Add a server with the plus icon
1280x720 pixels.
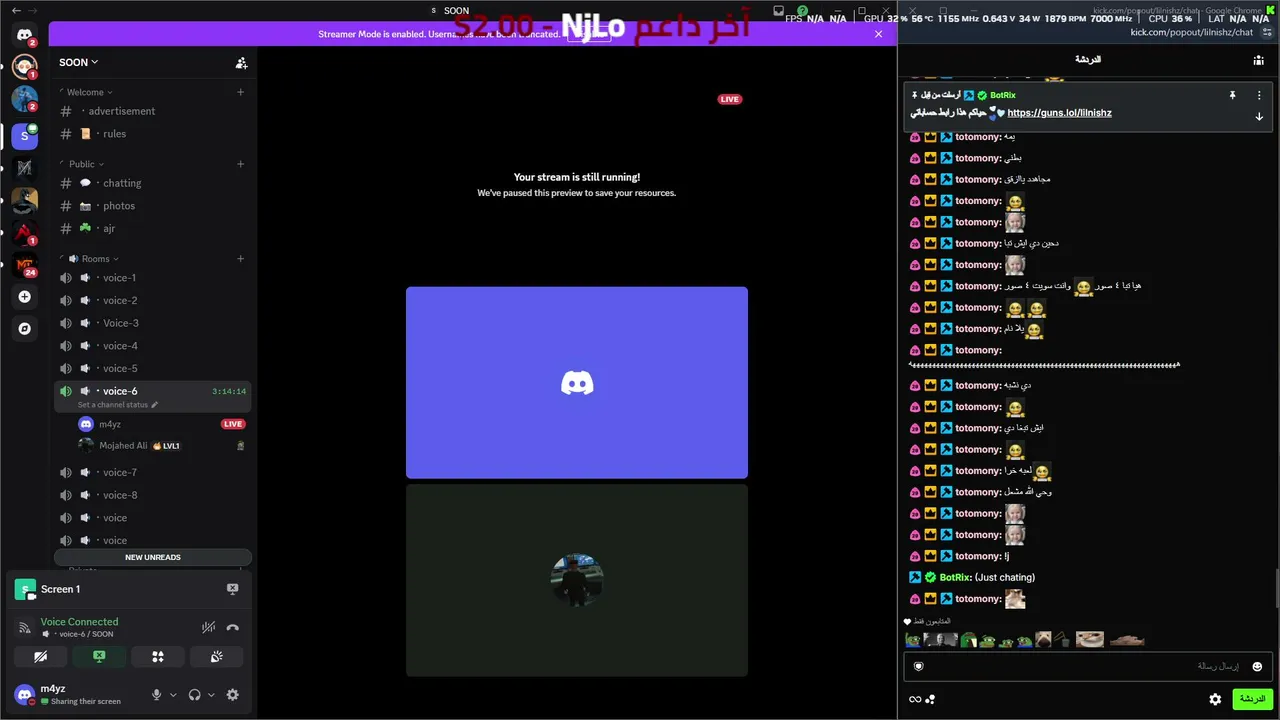[x=25, y=297]
